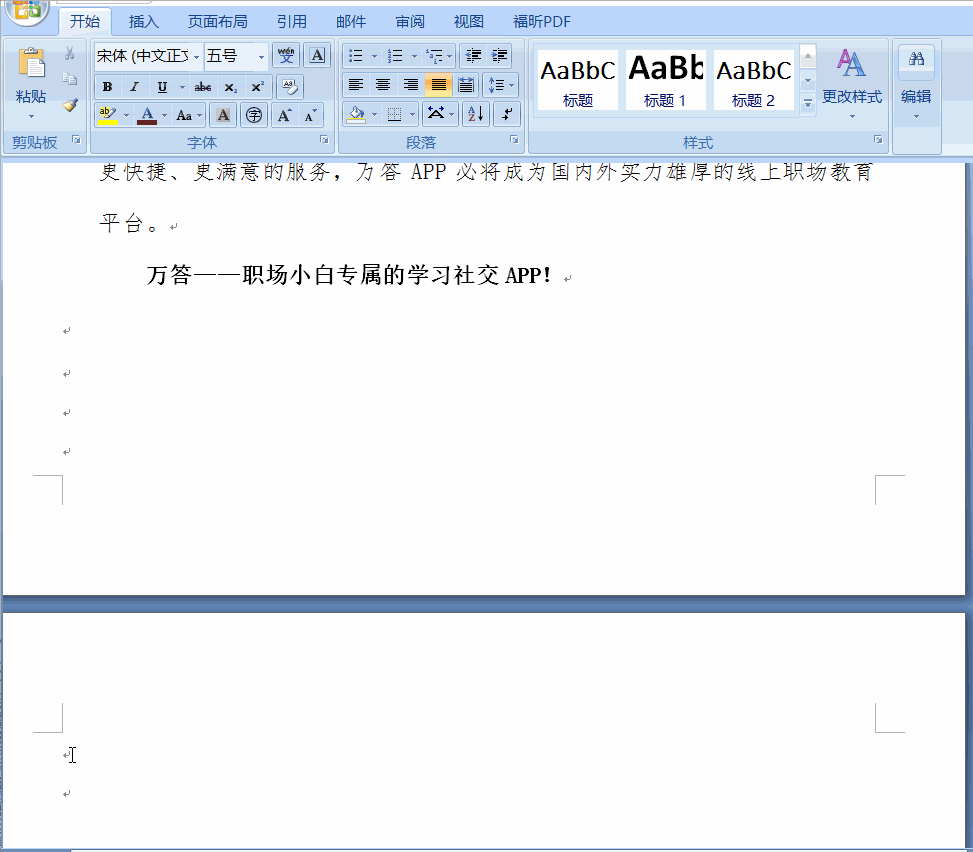Click the Copy icon
Viewport: 973px width, 852px height.
[x=70, y=79]
